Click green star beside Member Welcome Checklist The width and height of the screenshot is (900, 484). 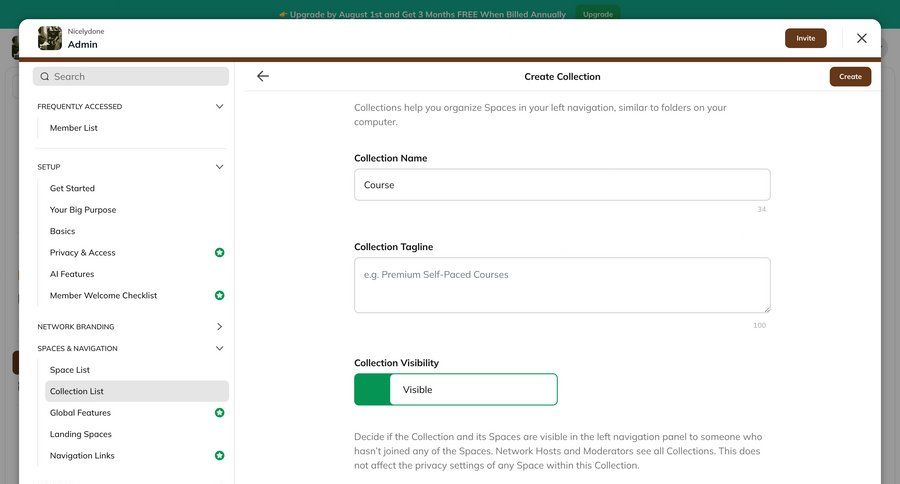click(219, 296)
